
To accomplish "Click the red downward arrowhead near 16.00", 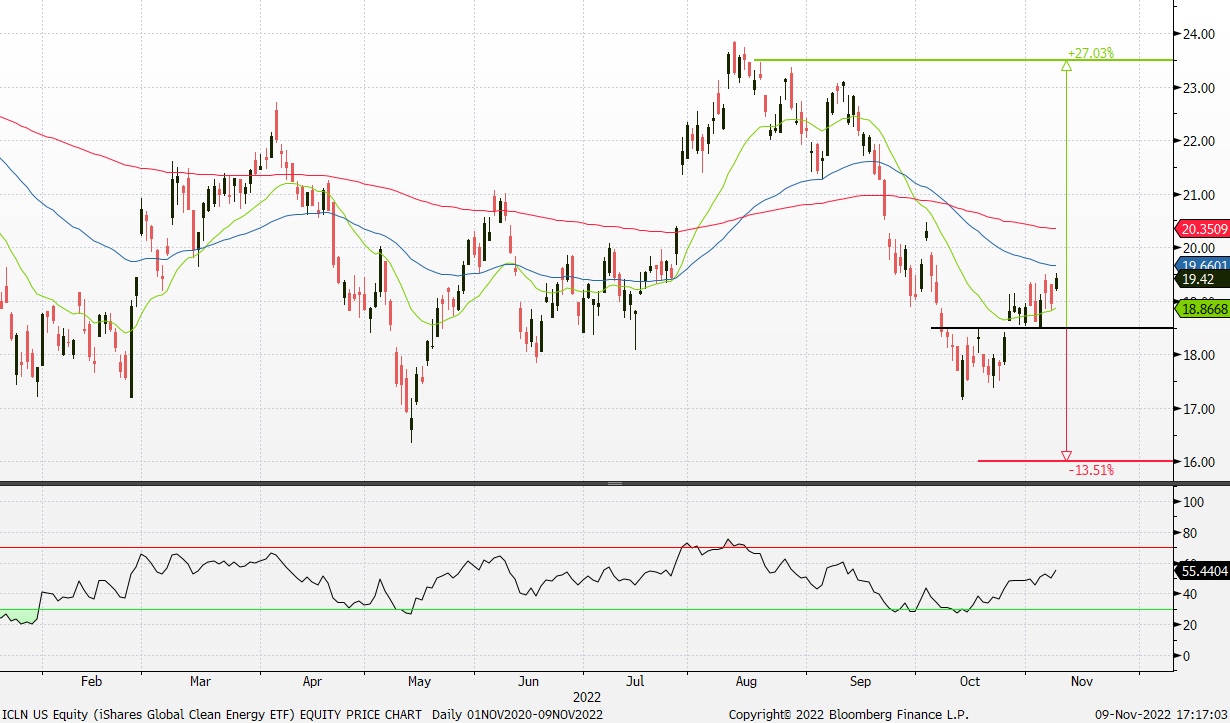I will [x=1066, y=455].
